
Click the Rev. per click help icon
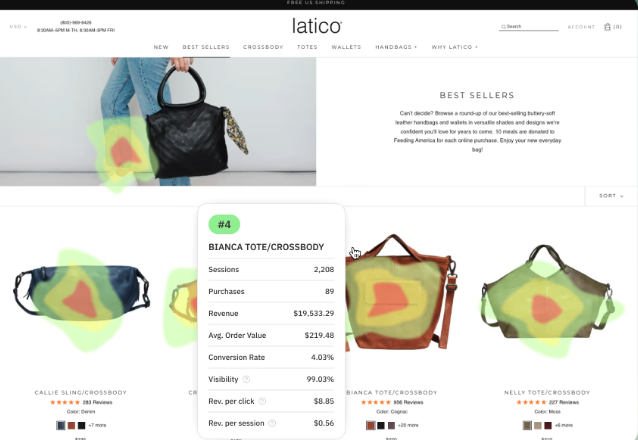click(262, 401)
